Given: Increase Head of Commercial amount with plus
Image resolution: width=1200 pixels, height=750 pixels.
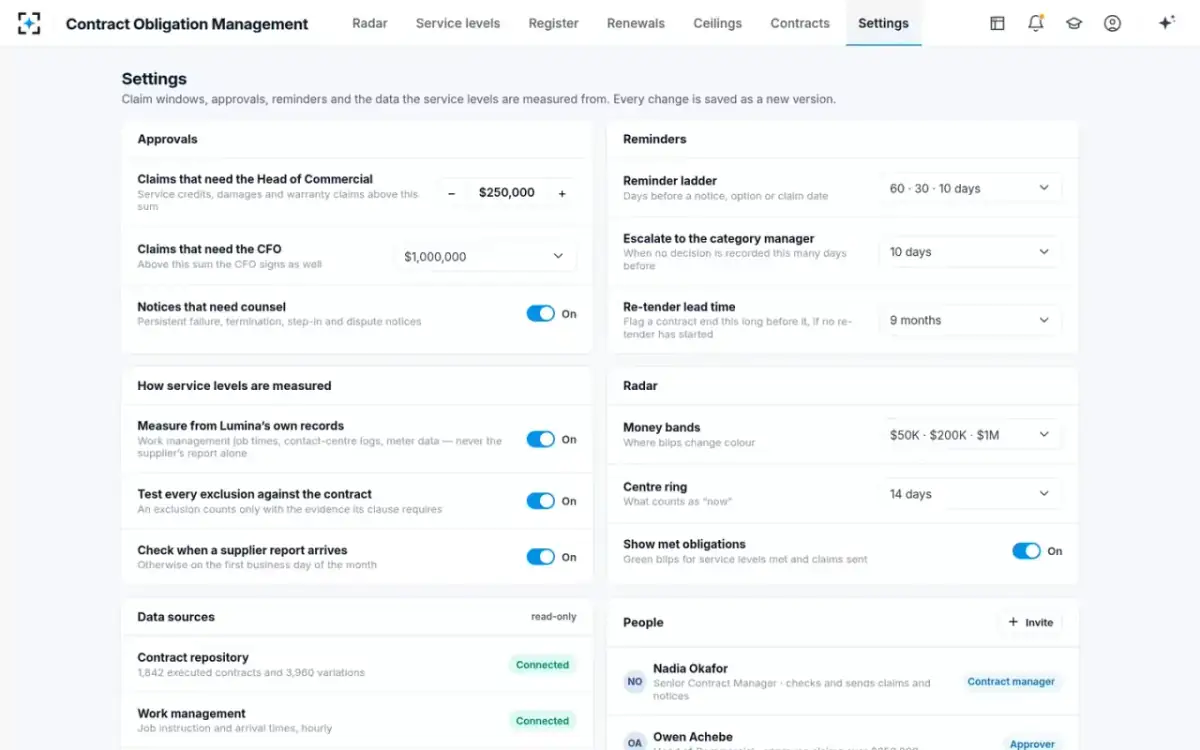Looking at the screenshot, I should click(562, 193).
